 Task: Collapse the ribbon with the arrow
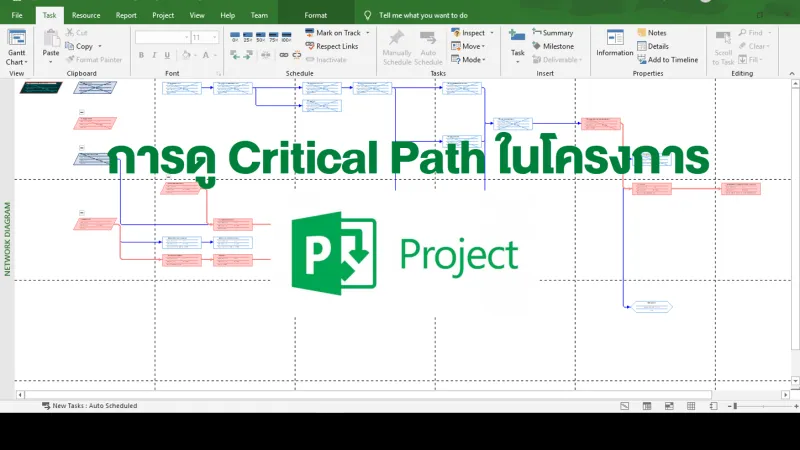pos(792,73)
